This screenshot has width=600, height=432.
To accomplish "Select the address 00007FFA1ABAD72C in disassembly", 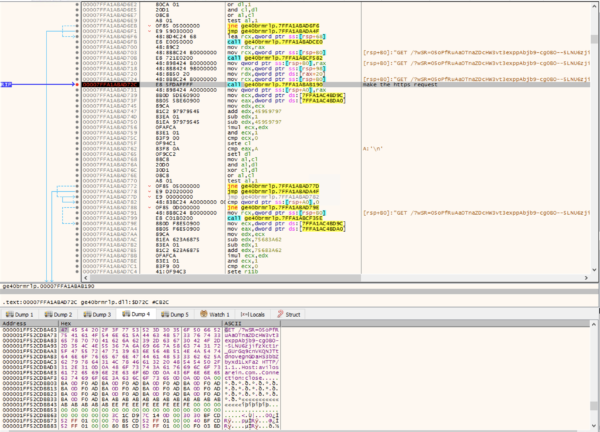I will tap(111, 85).
